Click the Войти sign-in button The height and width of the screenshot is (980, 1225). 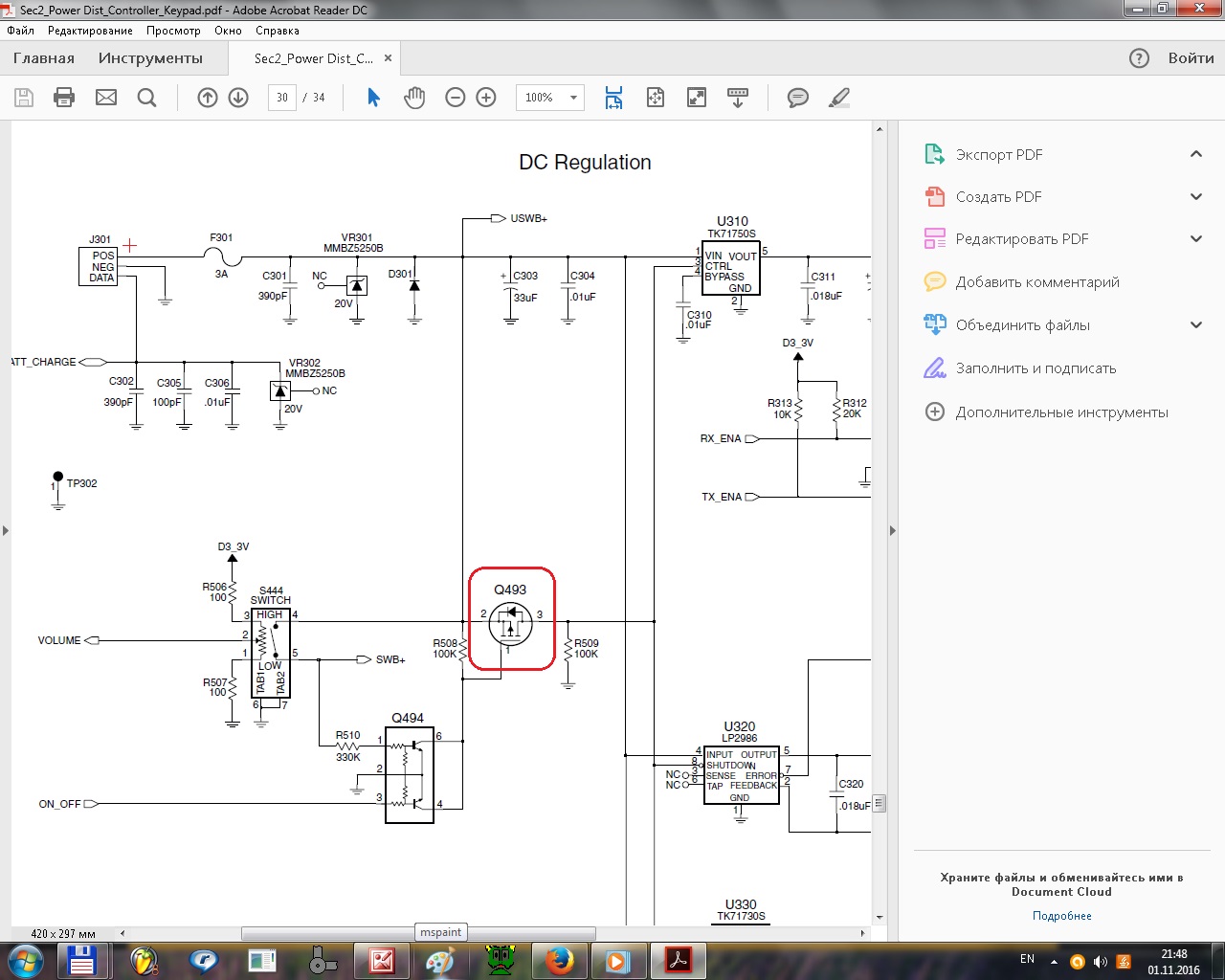click(1191, 58)
